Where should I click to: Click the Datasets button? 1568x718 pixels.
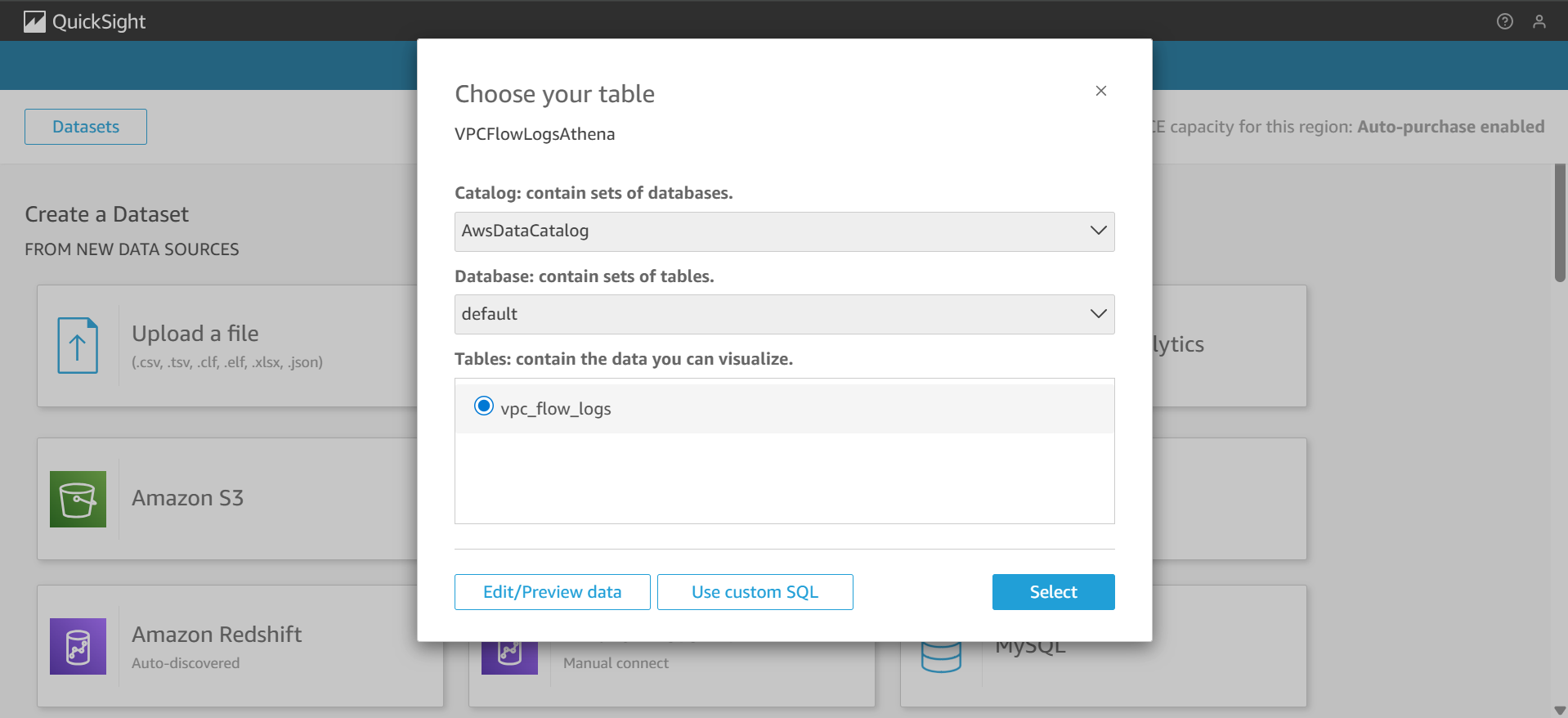(x=86, y=127)
